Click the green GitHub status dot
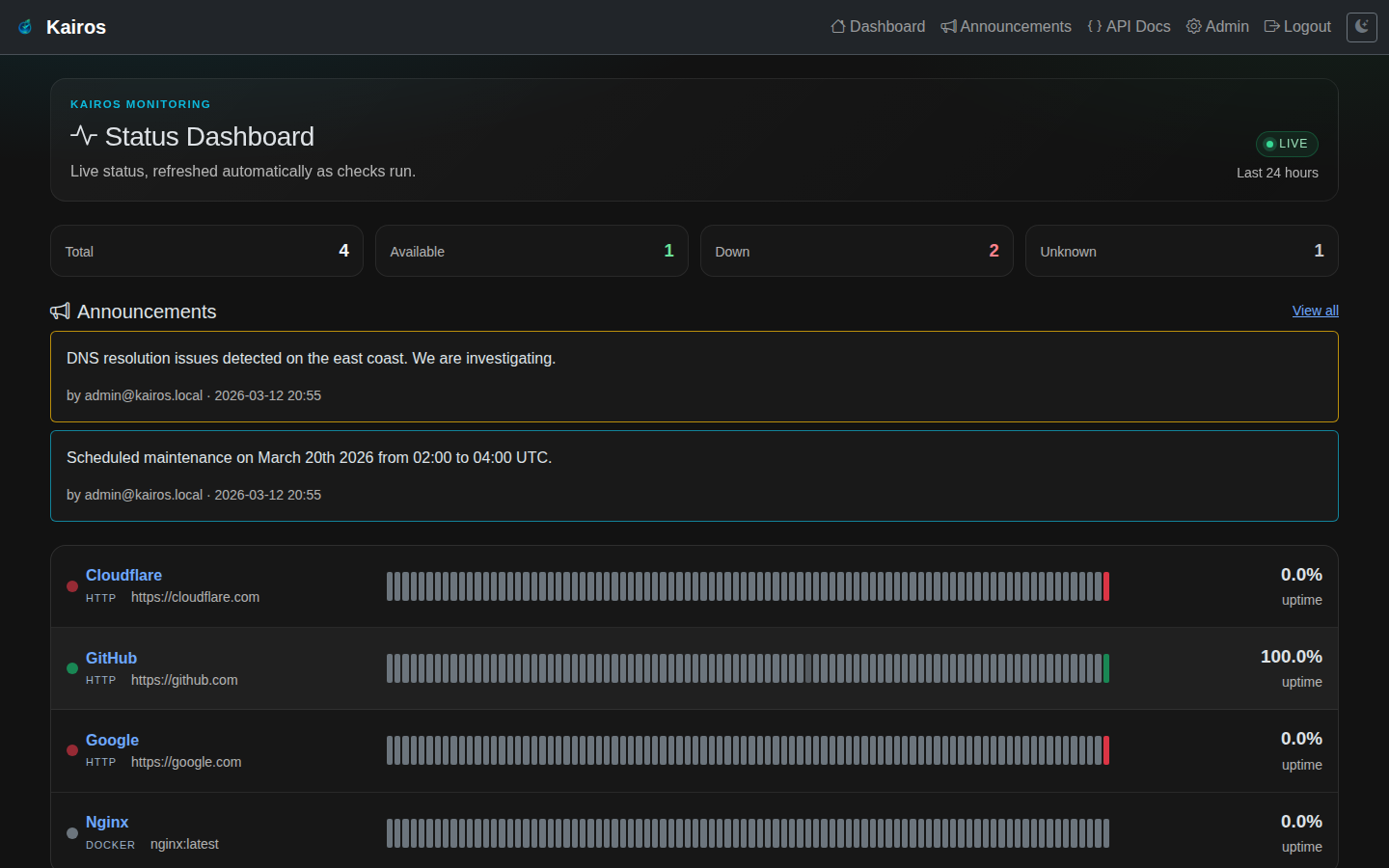Viewport: 1389px width, 868px height. coord(72,668)
